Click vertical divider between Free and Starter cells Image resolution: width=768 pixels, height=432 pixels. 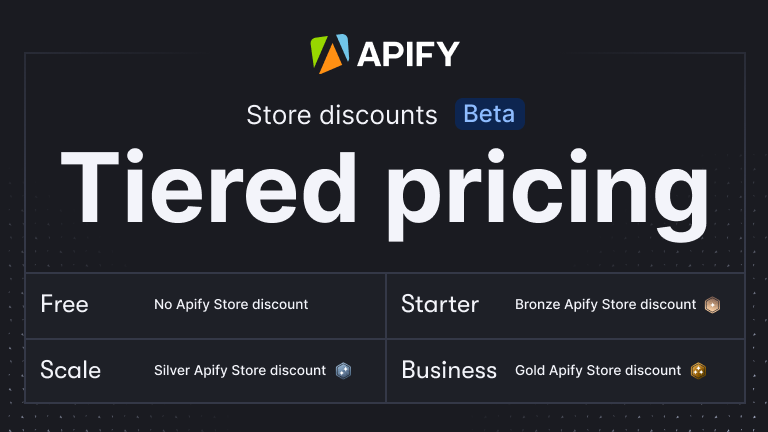[x=385, y=305]
